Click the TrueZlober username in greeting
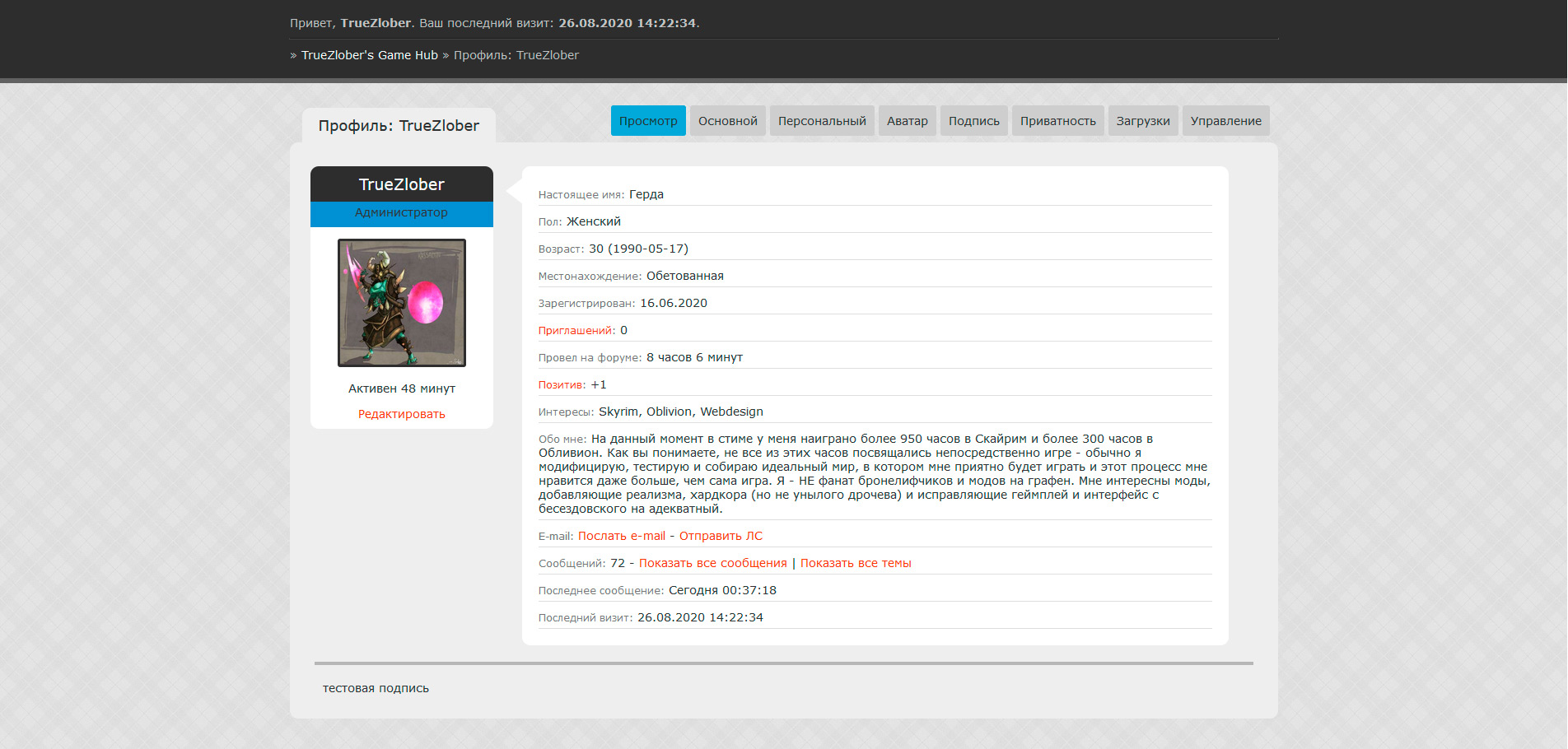Image resolution: width=1568 pixels, height=749 pixels. pyautogui.click(x=376, y=23)
